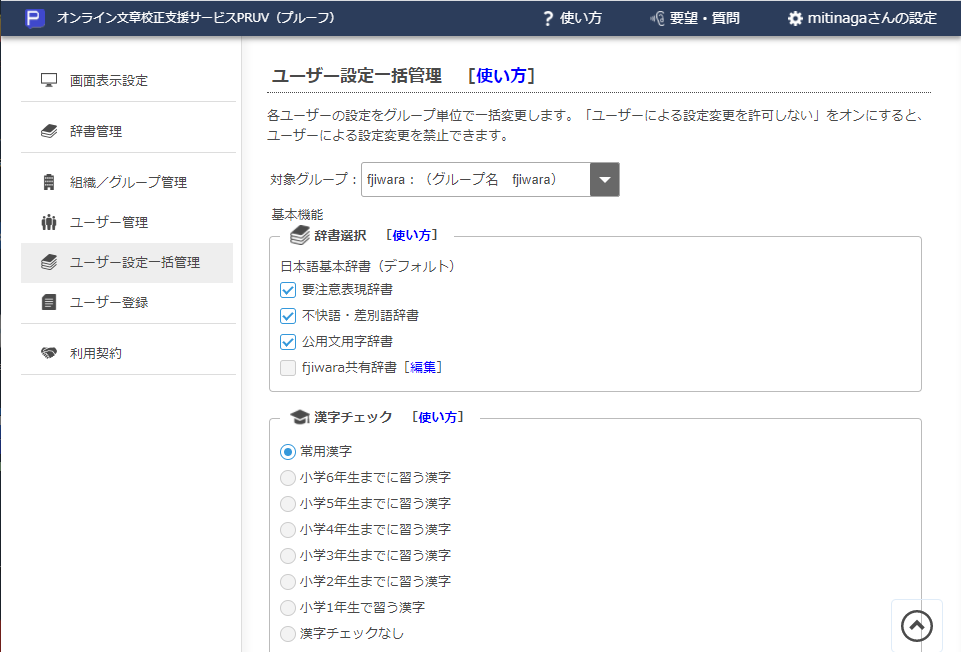Viewport: 961px width, 652px height.
Task: Open the 対象グループ dropdown
Action: coord(607,179)
